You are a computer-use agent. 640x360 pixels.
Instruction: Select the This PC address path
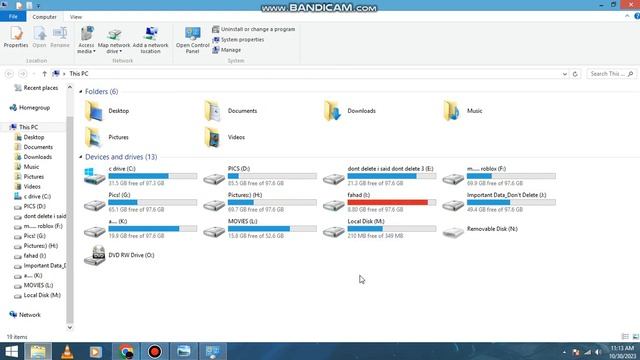click(79, 74)
